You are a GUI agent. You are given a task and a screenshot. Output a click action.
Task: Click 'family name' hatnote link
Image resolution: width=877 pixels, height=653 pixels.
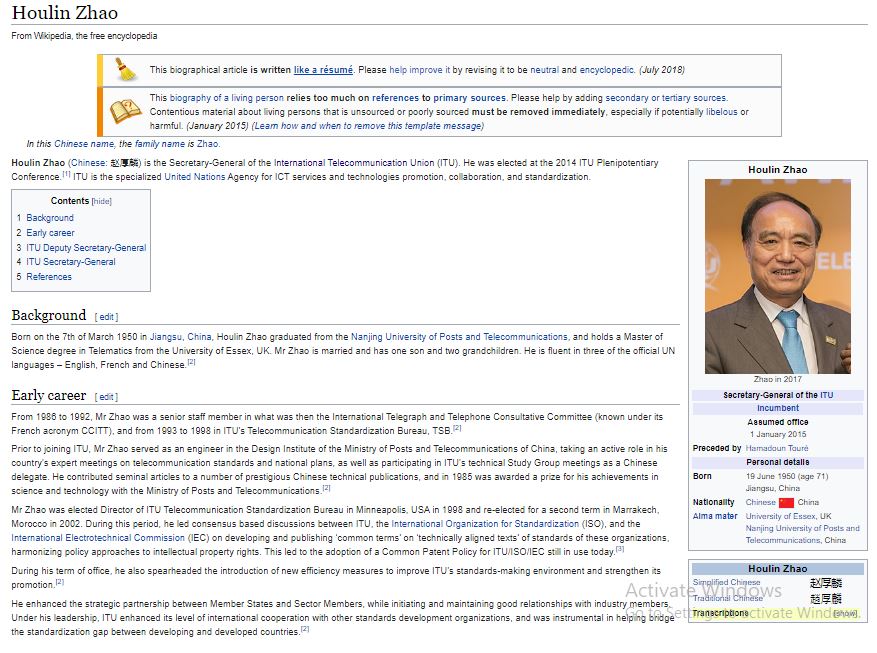160,144
